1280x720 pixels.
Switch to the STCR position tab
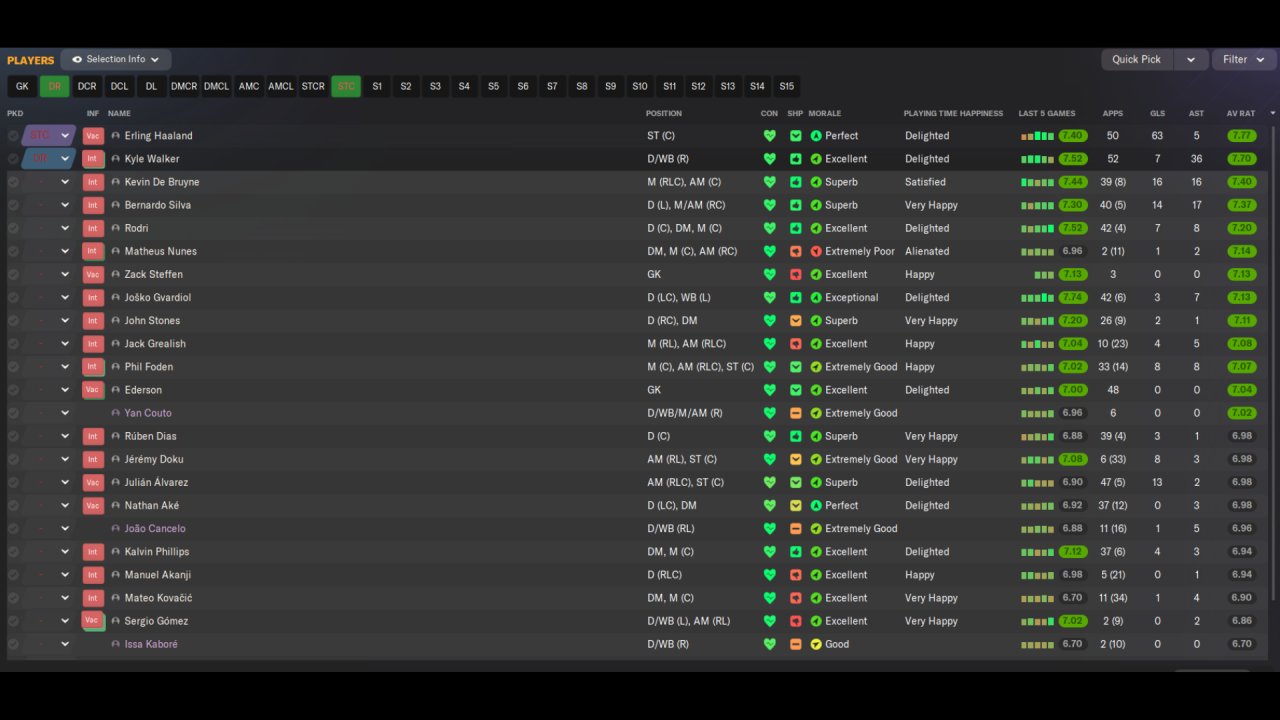pos(313,87)
